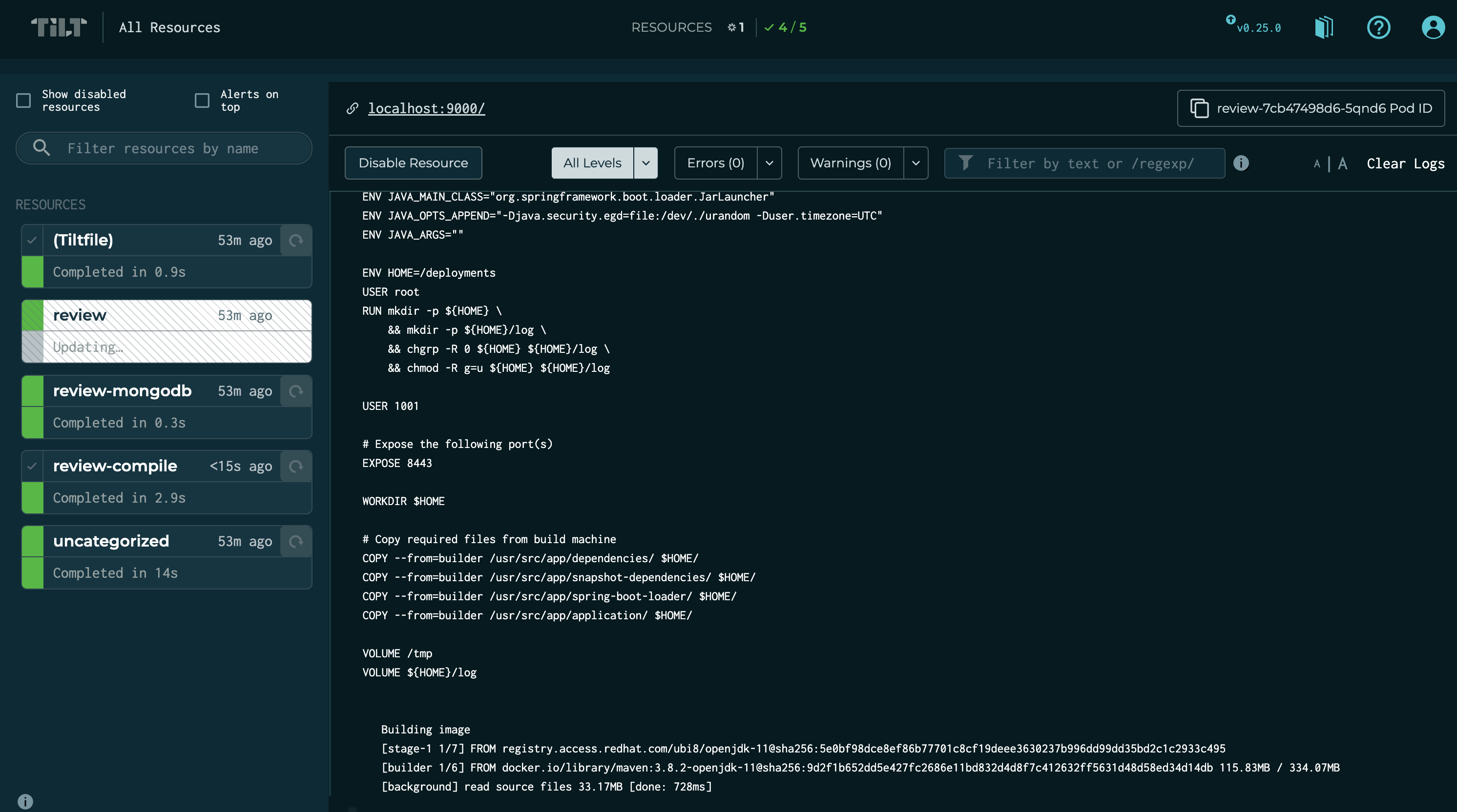Screen dimensions: 1457x812
Task: Toggle review-compile trigger mode checkmark
Action: click(32, 467)
